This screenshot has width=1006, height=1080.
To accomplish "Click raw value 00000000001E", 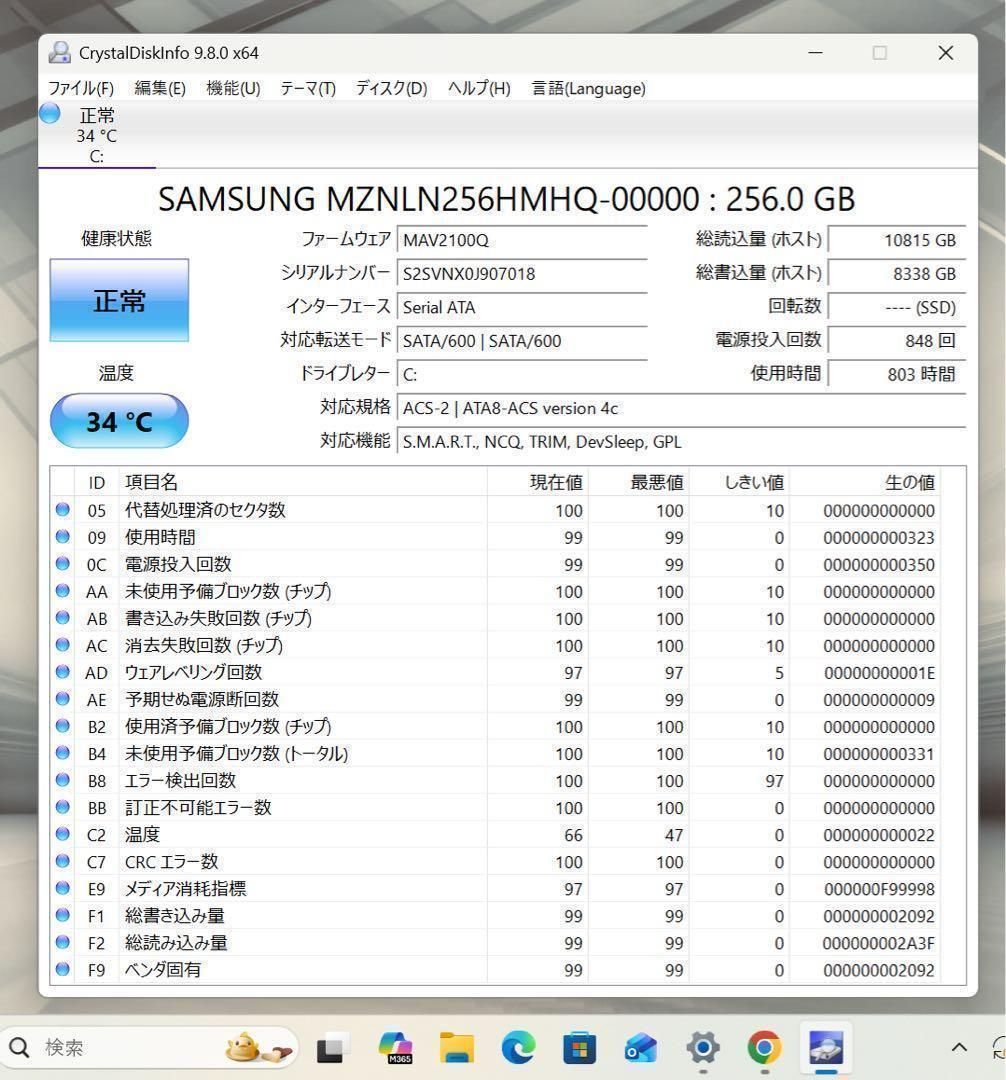I will [879, 673].
